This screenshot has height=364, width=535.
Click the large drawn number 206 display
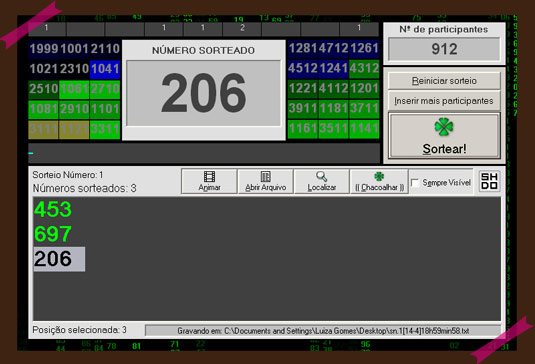pos(203,93)
